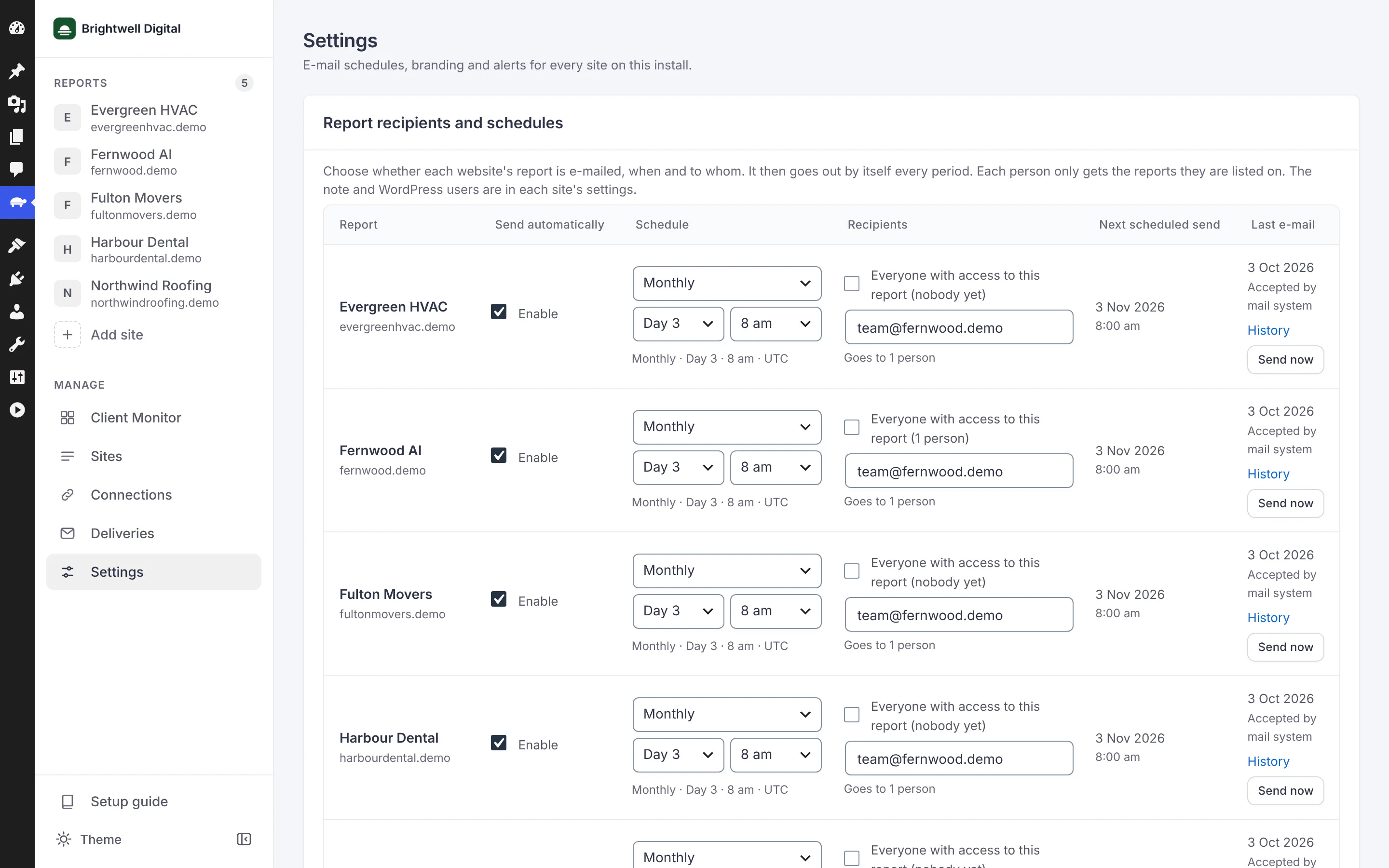
Task: Click the sun Theme icon
Action: [x=64, y=839]
